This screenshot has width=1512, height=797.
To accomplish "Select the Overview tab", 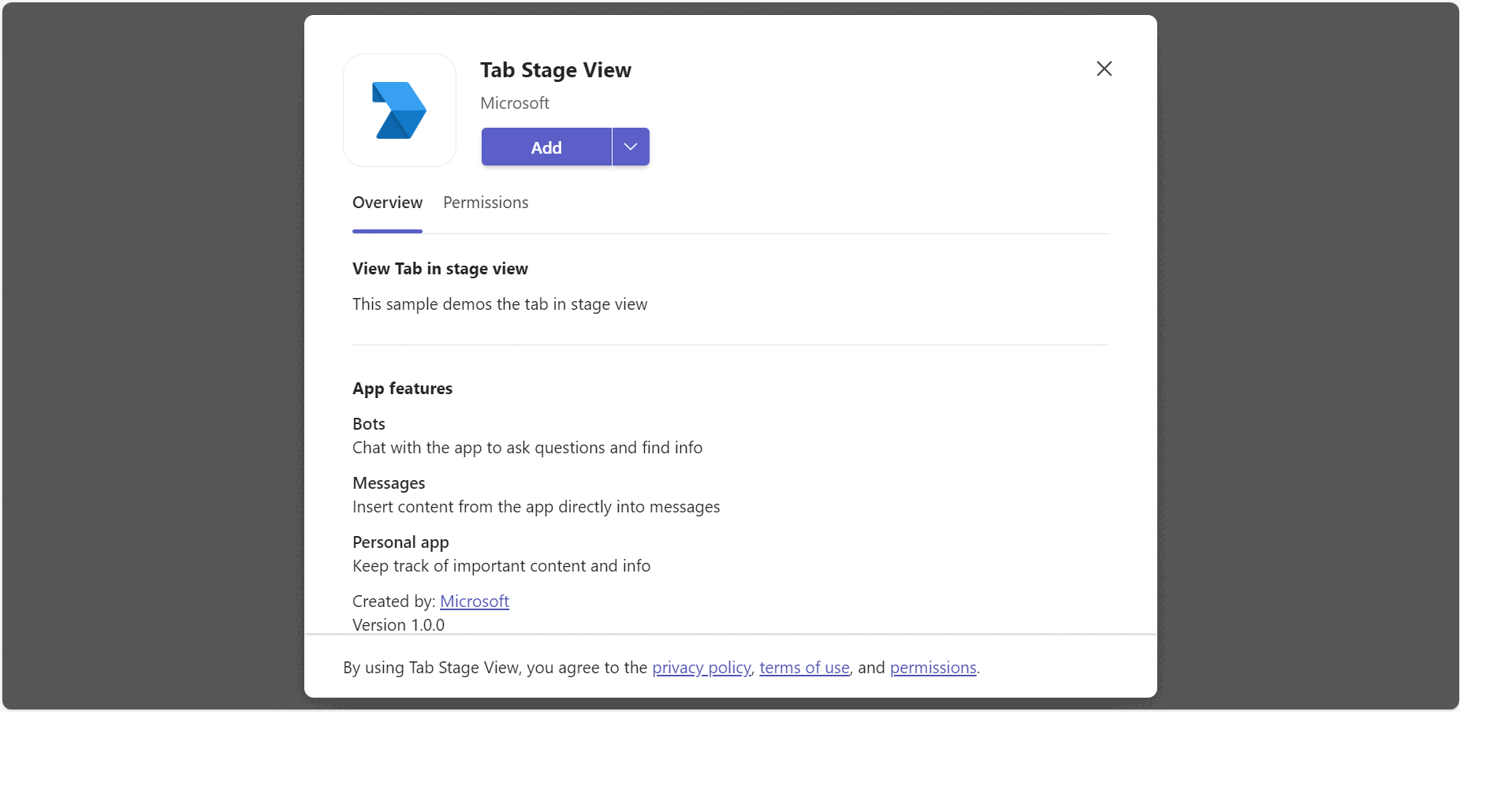I will [387, 203].
